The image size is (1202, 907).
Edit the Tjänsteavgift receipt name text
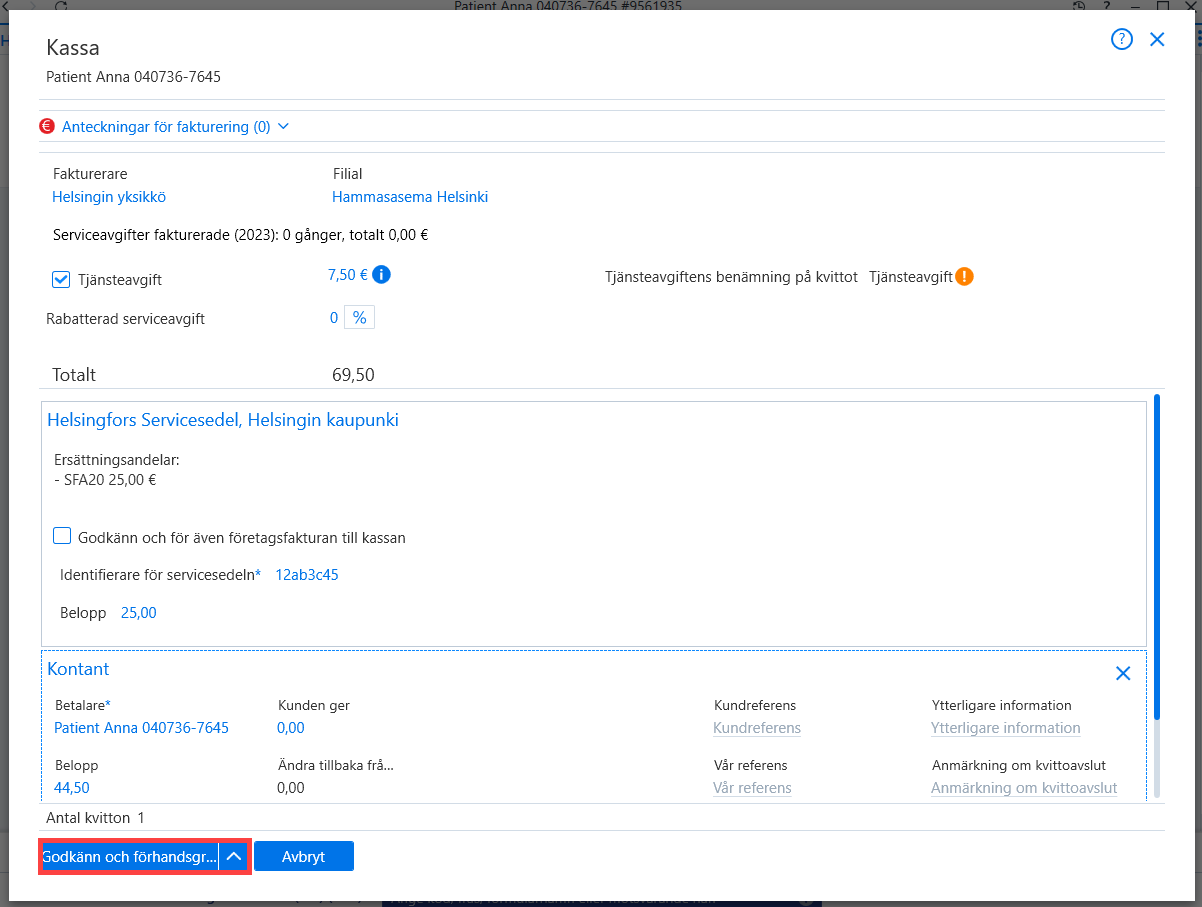click(911, 277)
